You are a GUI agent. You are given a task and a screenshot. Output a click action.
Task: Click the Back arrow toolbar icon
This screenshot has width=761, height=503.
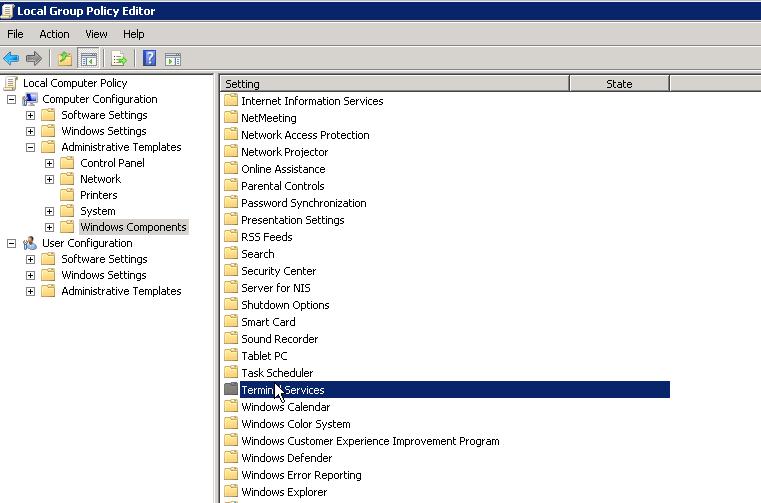[11, 59]
